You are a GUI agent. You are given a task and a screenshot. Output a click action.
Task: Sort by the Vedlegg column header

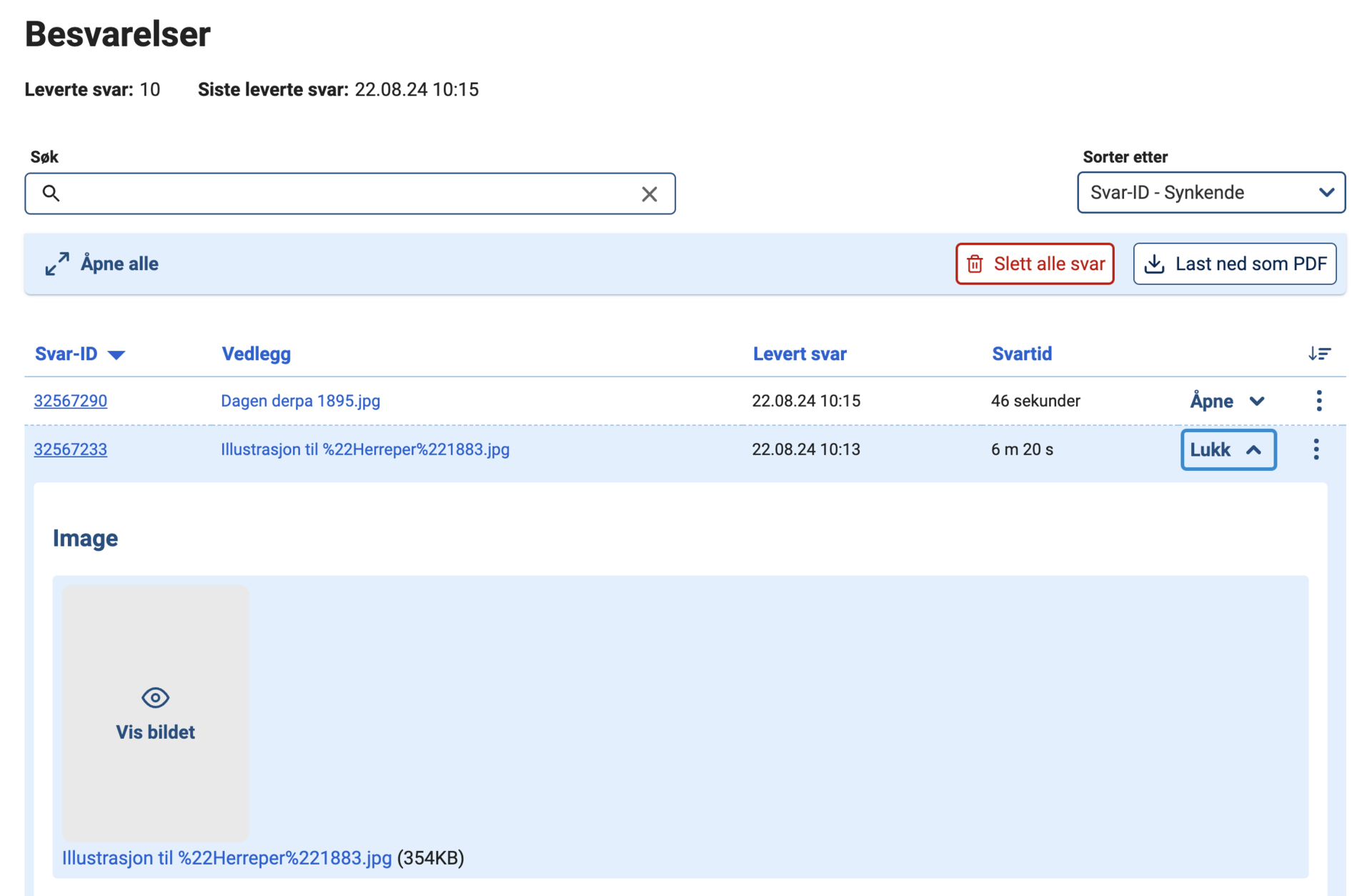coord(256,354)
